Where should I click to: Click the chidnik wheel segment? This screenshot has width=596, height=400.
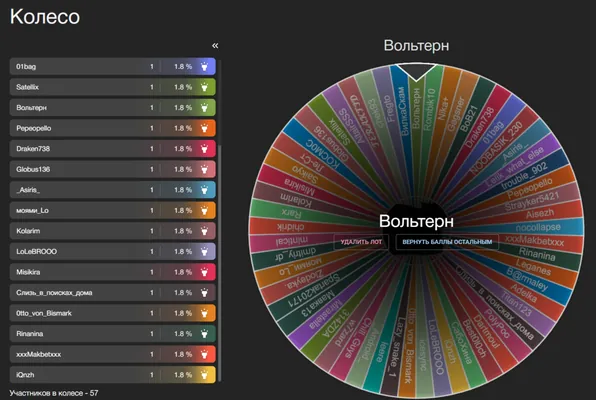click(x=290, y=227)
